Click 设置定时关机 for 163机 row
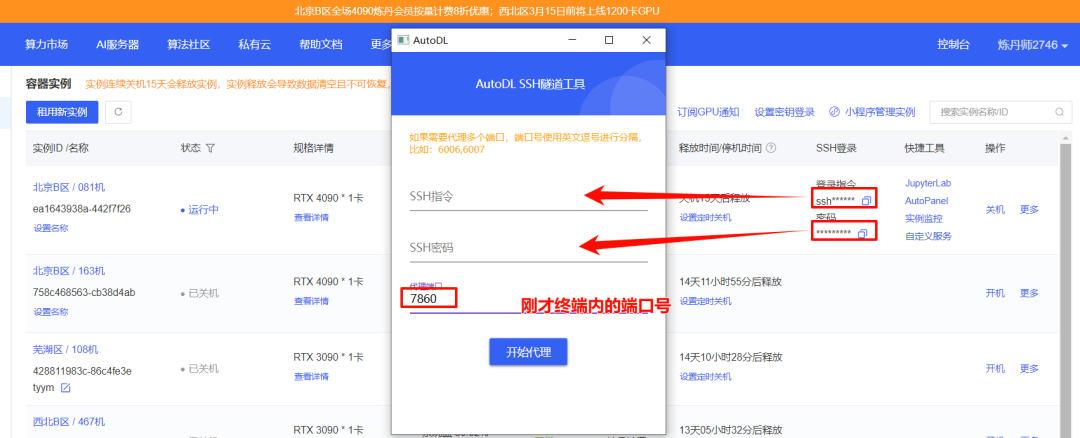 [705, 301]
